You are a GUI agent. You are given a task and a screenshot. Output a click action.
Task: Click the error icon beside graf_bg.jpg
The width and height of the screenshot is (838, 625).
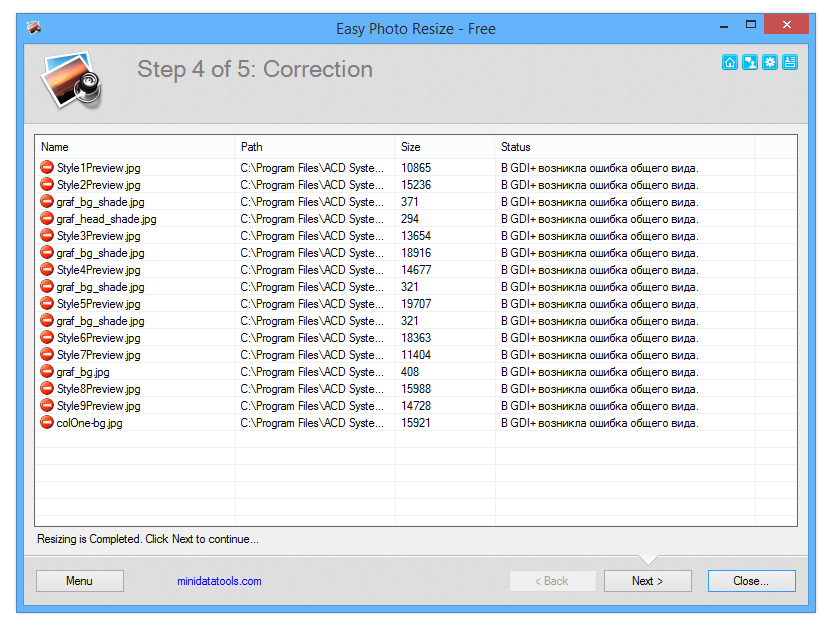click(47, 372)
